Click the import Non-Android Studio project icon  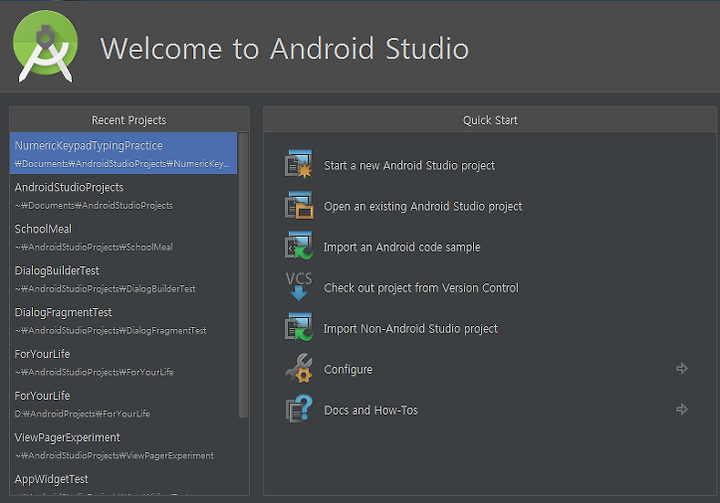point(298,327)
